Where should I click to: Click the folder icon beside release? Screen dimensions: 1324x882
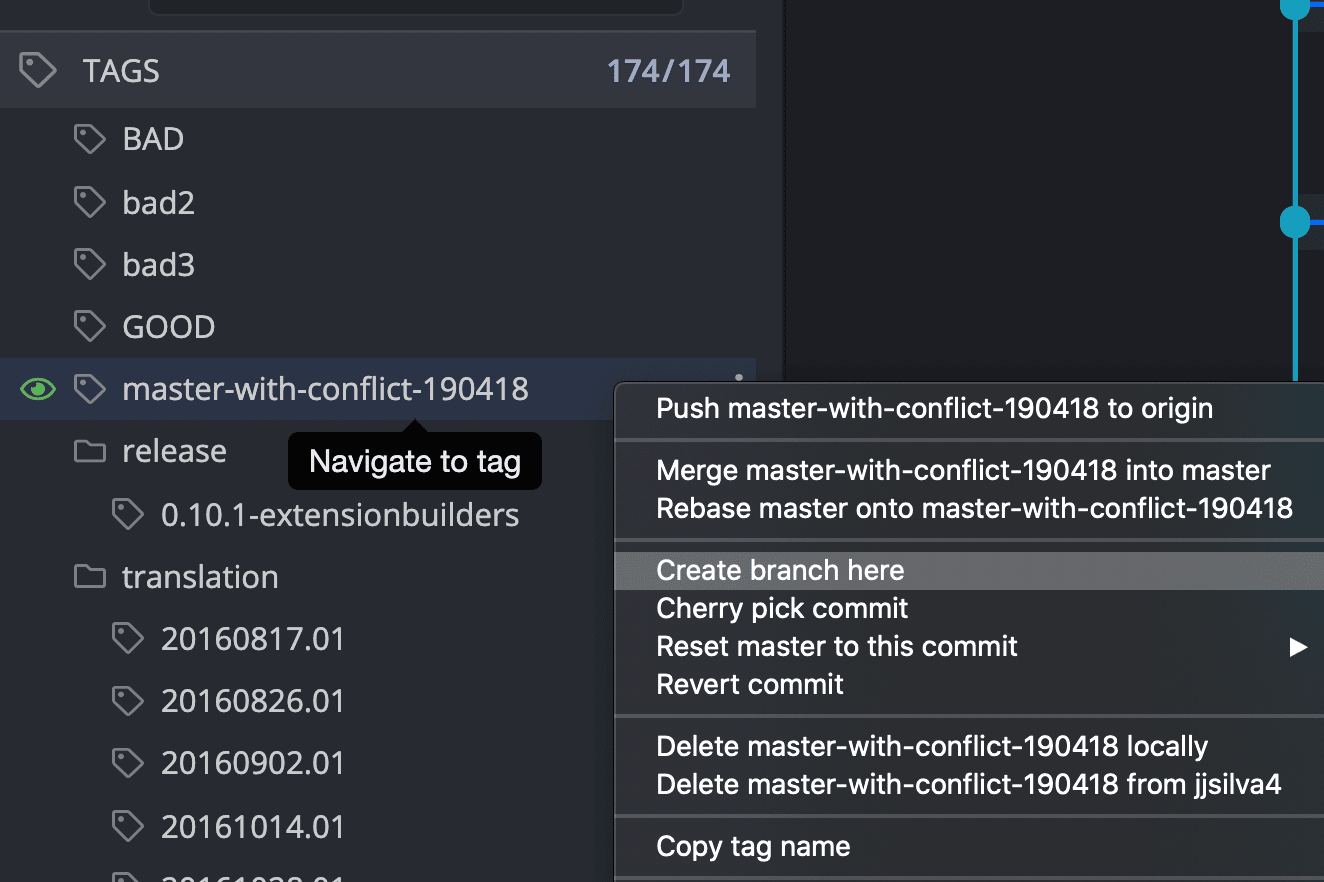(x=89, y=450)
